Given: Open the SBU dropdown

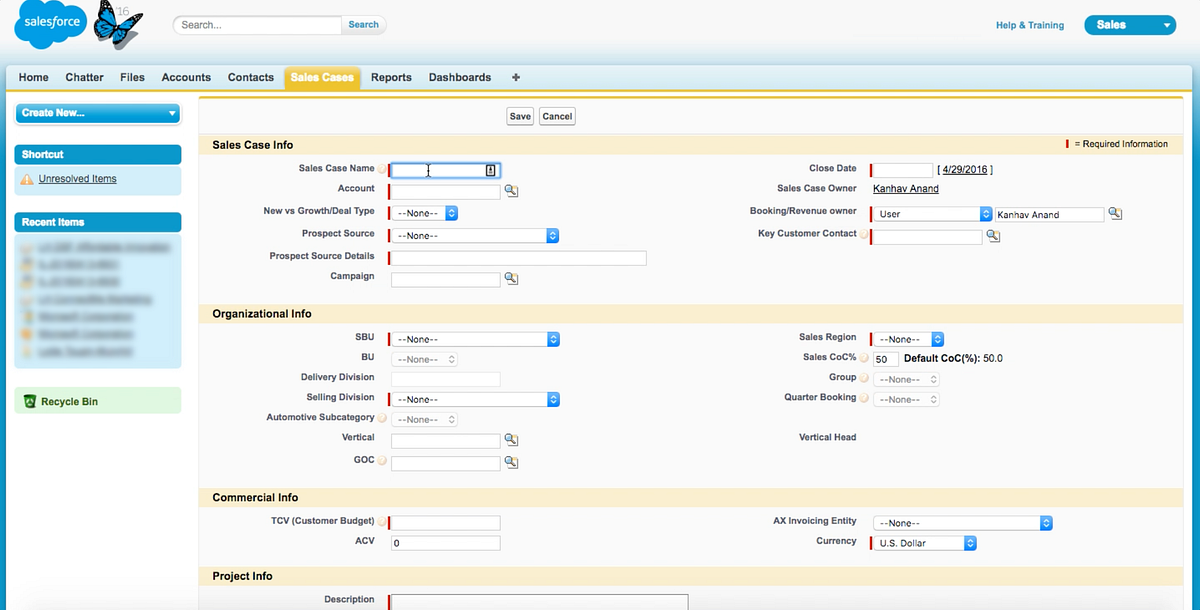Looking at the screenshot, I should coord(475,340).
